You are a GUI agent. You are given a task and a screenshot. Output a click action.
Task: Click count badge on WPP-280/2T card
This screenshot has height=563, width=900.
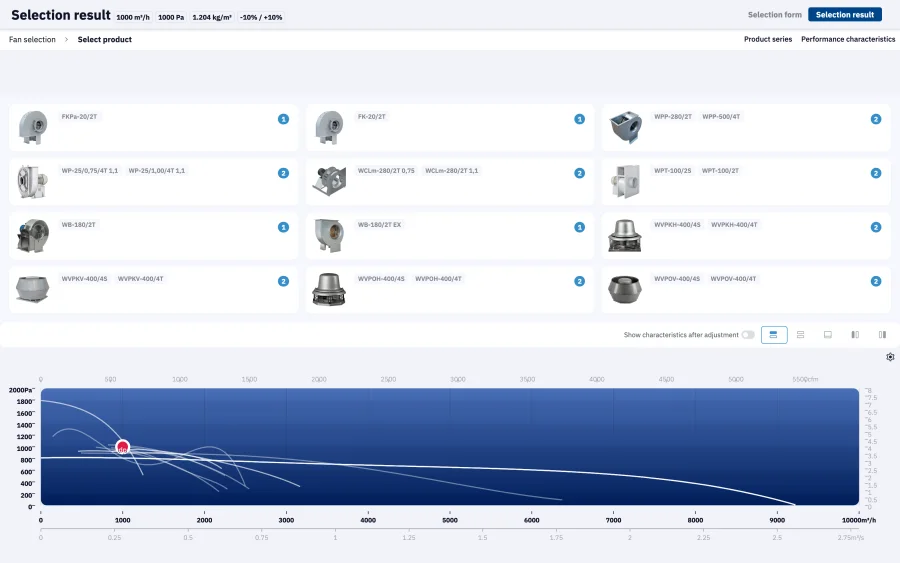coord(876,119)
